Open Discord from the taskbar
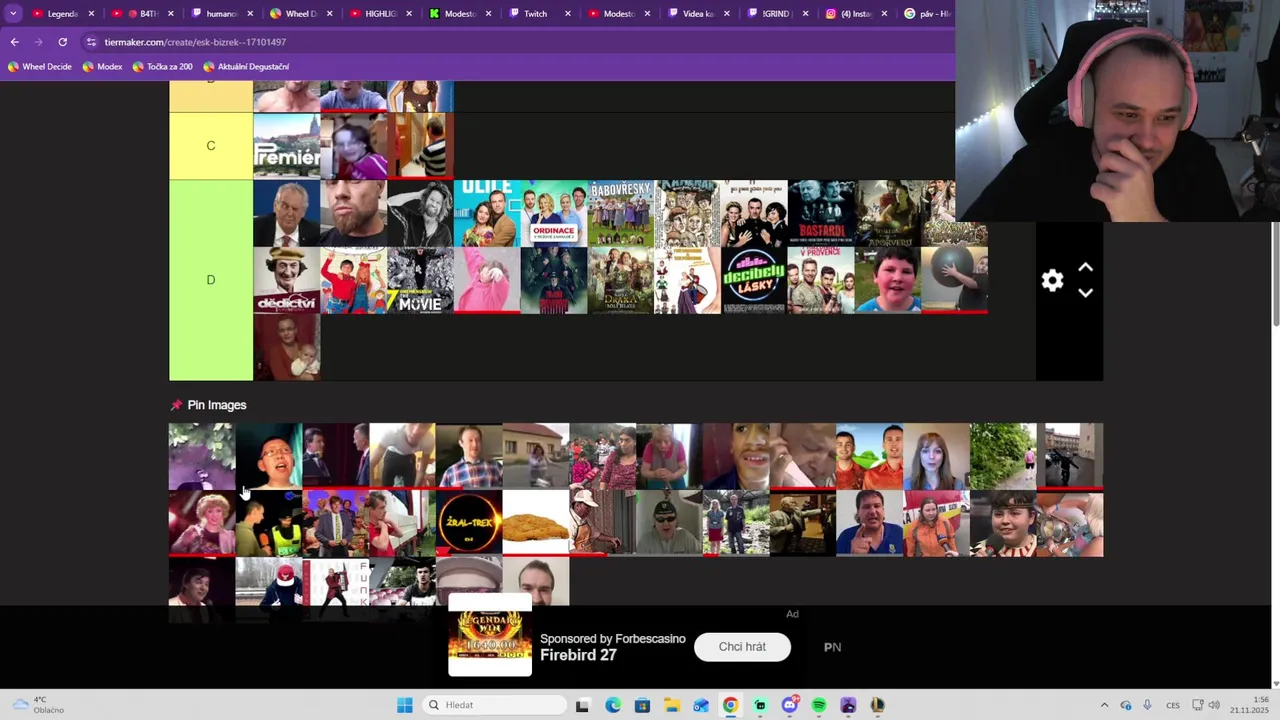The height and width of the screenshot is (720, 1280). tap(789, 705)
